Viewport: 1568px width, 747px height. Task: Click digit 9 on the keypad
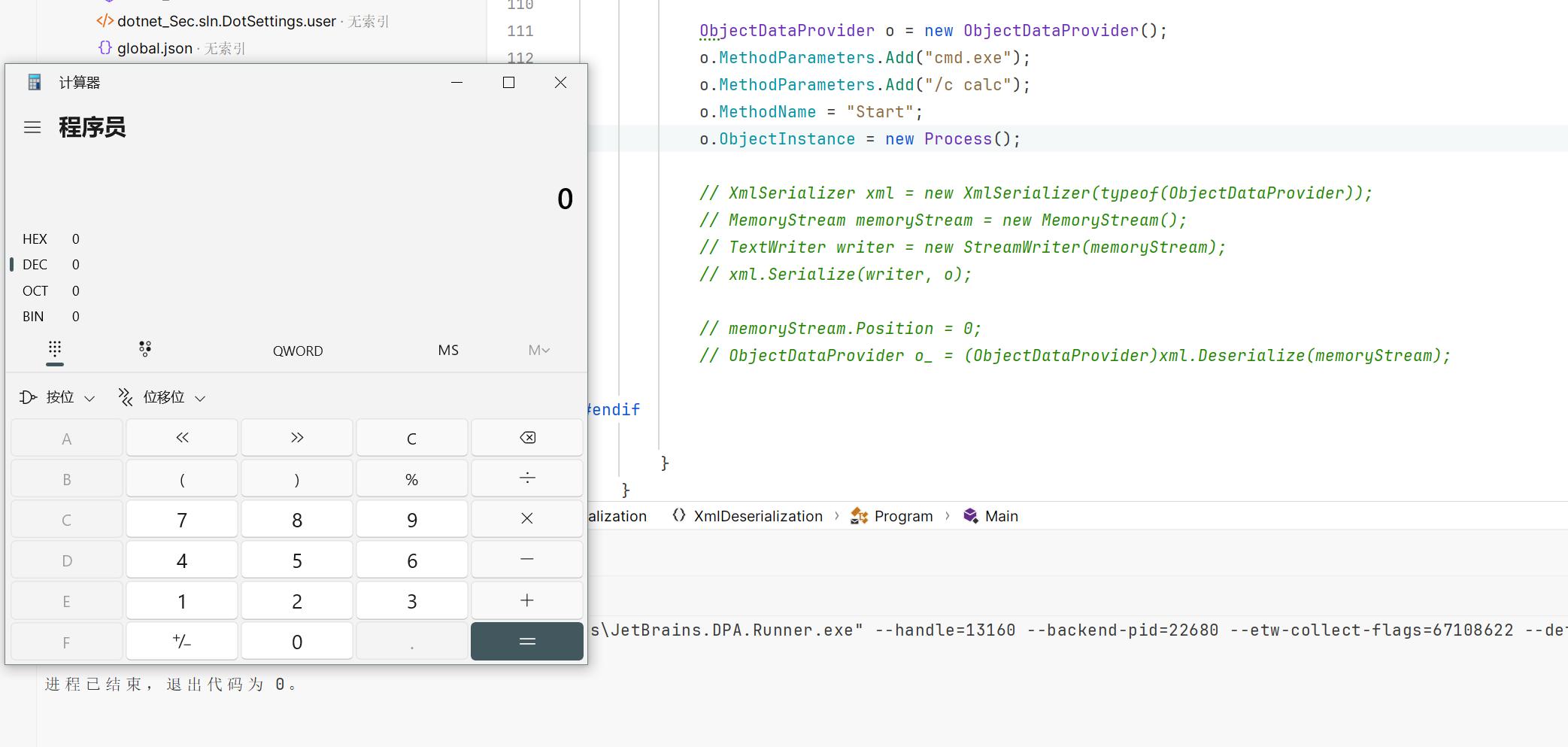tap(412, 519)
